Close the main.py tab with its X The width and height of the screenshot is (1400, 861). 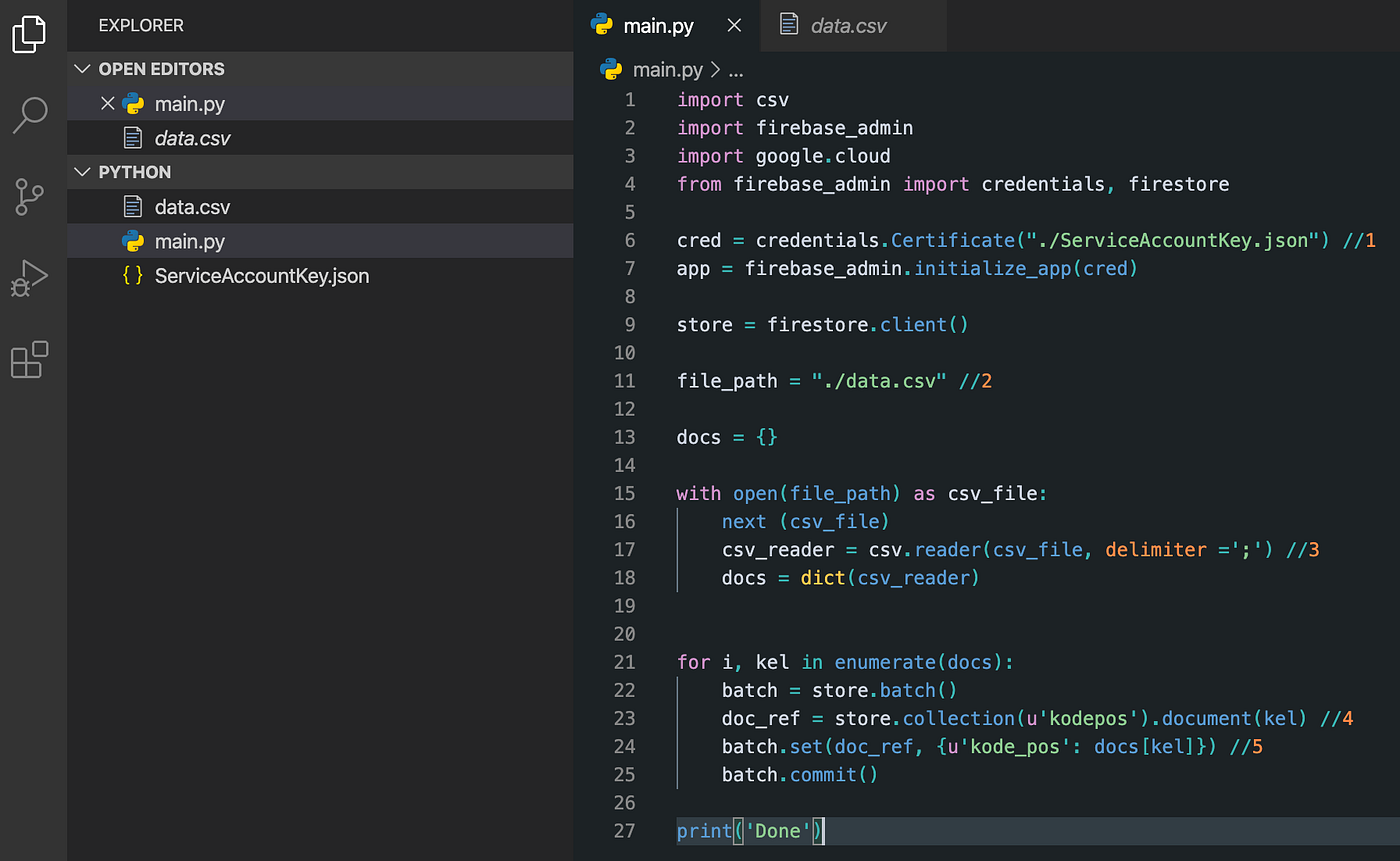coord(734,25)
